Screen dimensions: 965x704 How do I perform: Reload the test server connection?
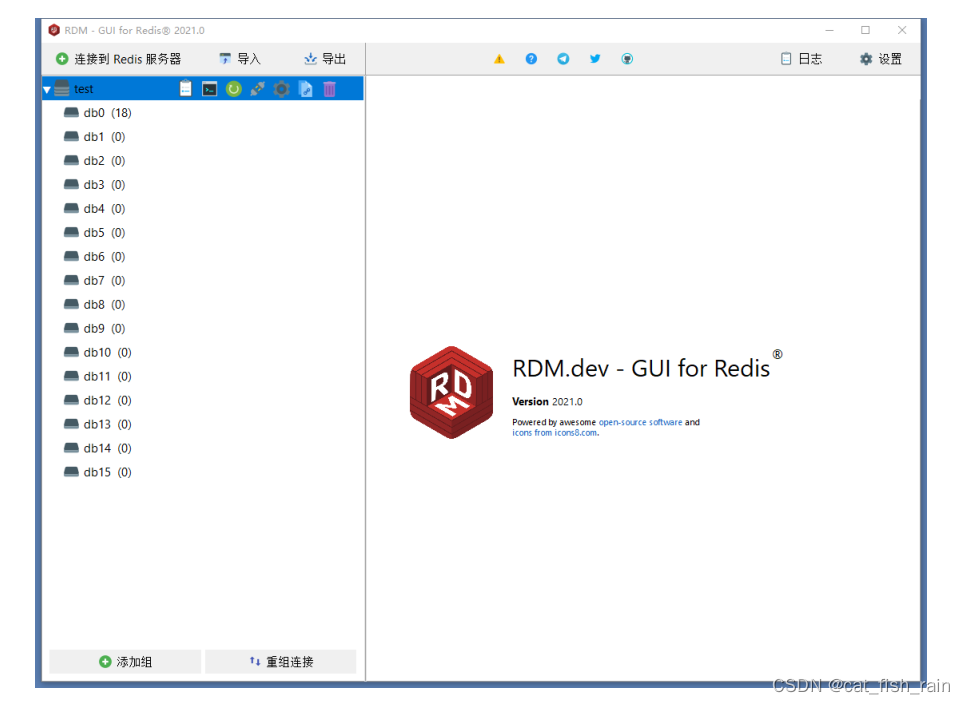pyautogui.click(x=233, y=88)
